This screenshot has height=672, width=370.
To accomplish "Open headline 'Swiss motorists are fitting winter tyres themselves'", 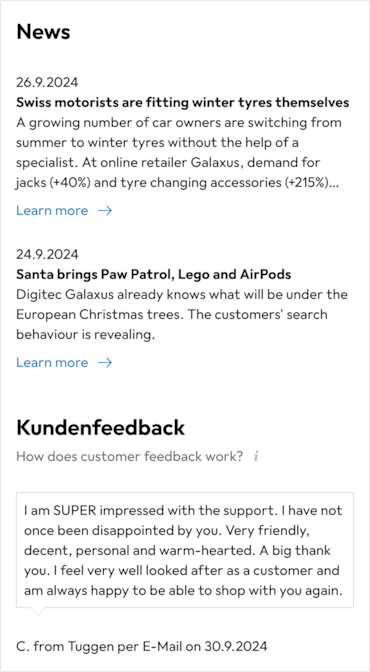I will click(x=183, y=102).
